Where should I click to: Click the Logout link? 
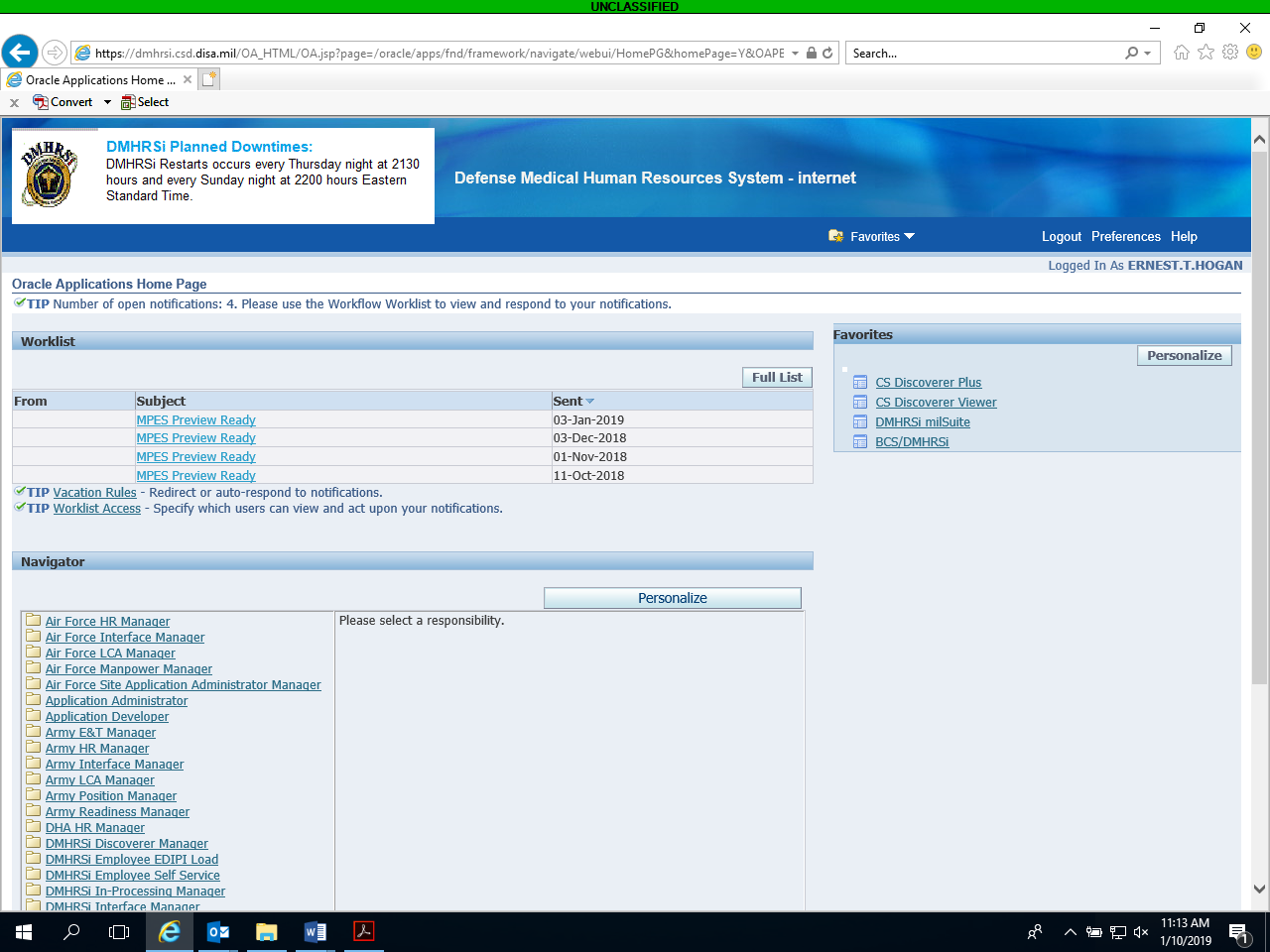pos(1061,236)
